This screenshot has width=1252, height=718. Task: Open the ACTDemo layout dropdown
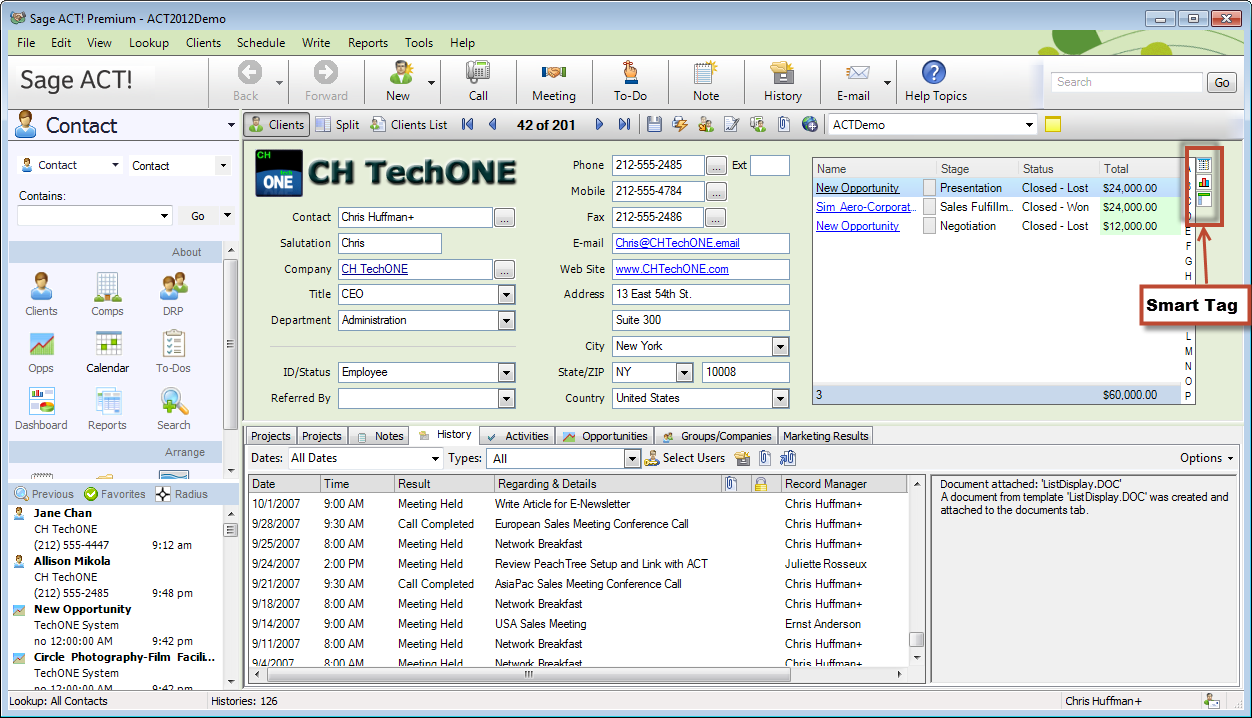click(x=1030, y=125)
